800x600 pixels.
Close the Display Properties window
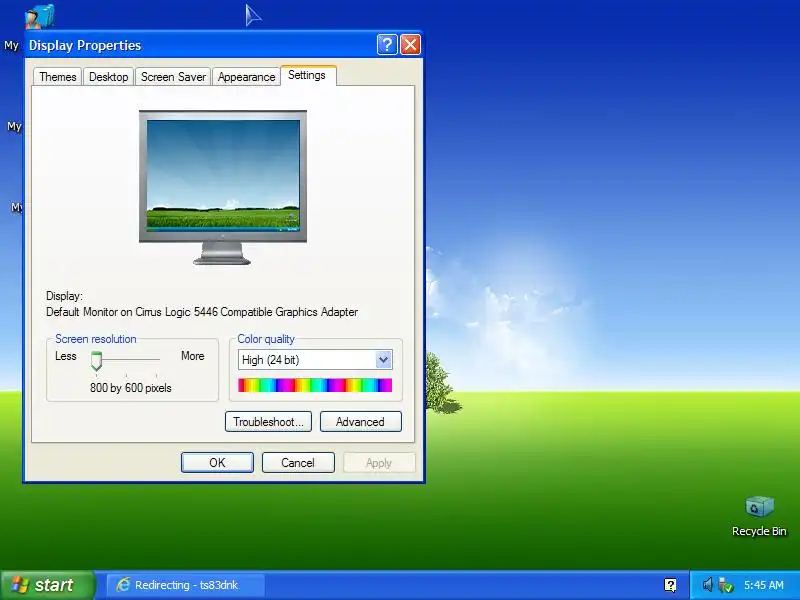click(411, 45)
